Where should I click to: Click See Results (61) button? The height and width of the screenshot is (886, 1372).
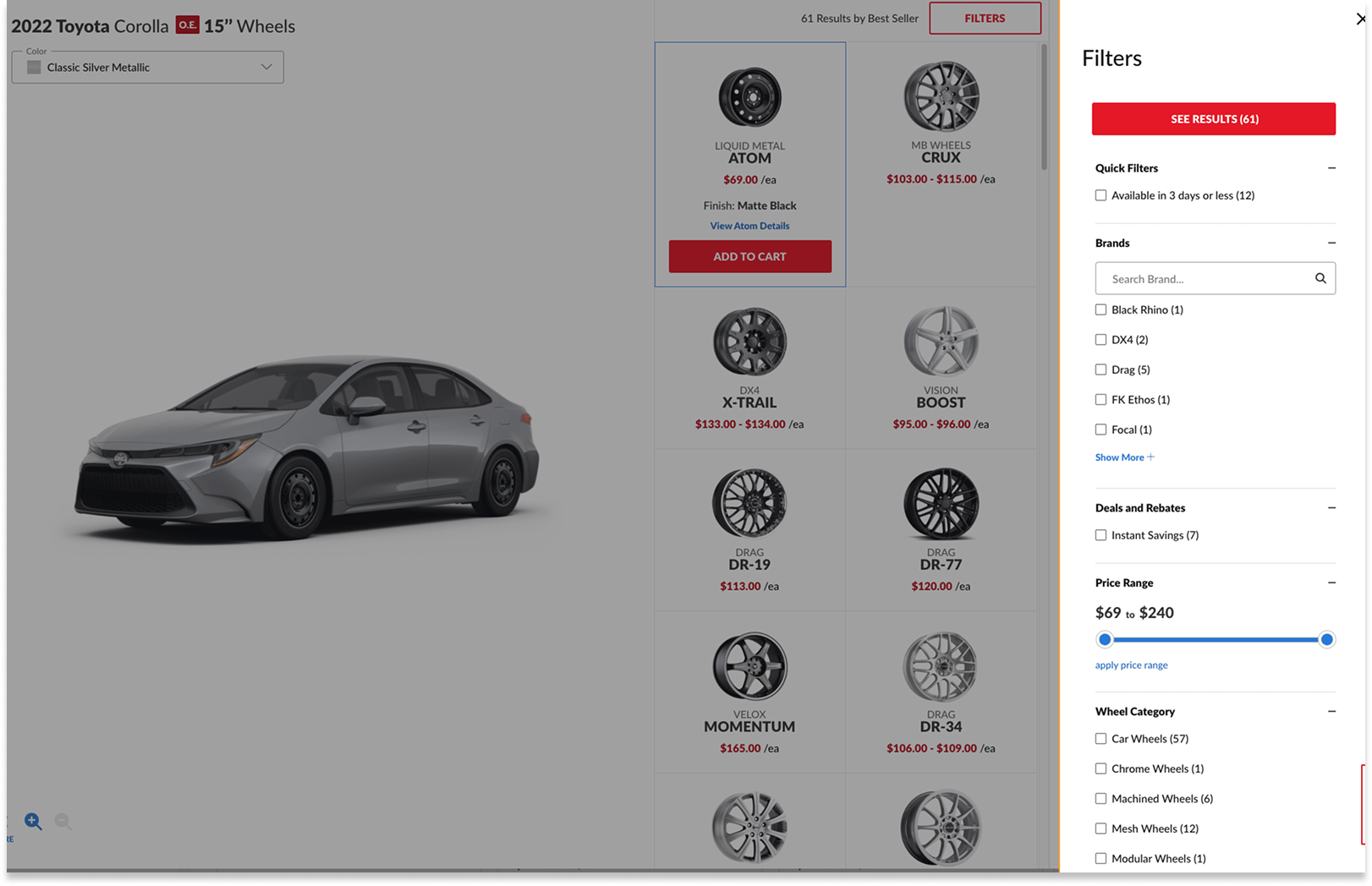click(1213, 119)
